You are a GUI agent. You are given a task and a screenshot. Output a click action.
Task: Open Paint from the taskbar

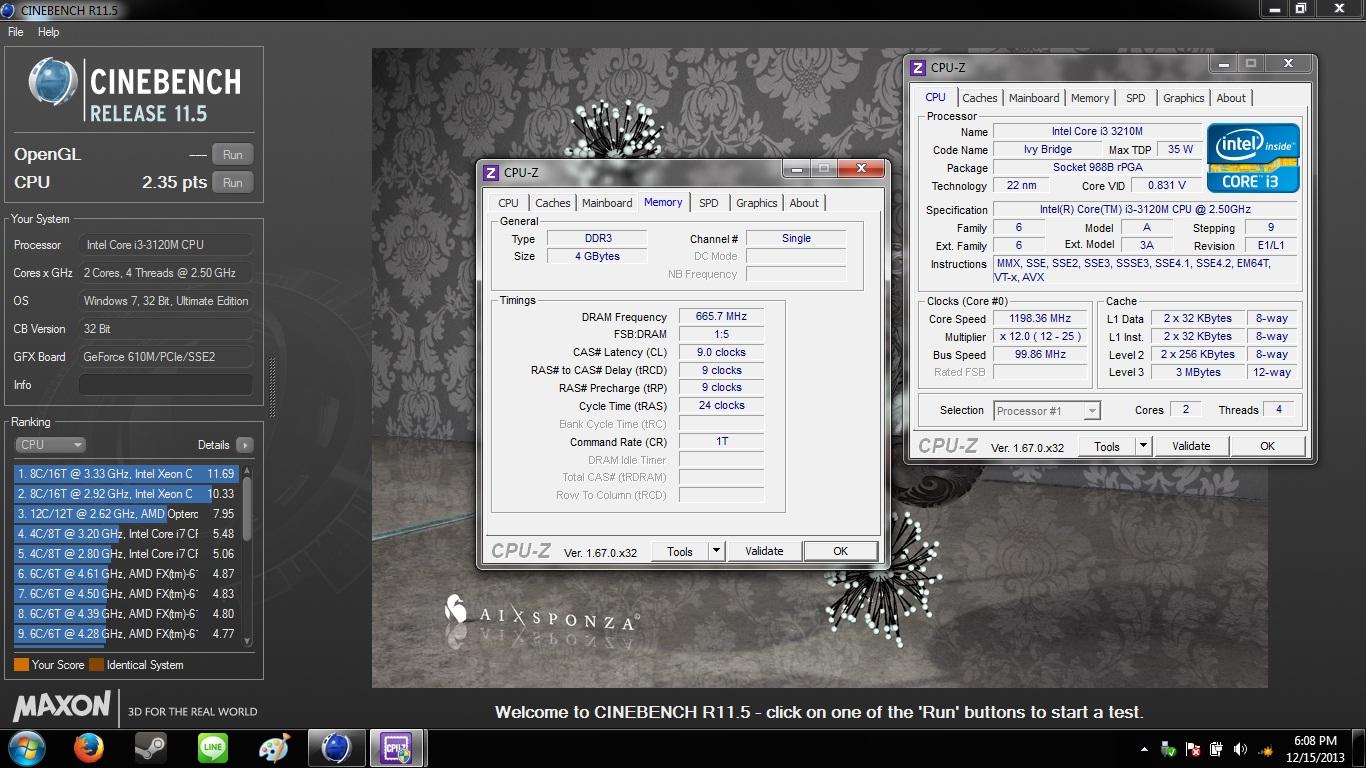tap(273, 748)
